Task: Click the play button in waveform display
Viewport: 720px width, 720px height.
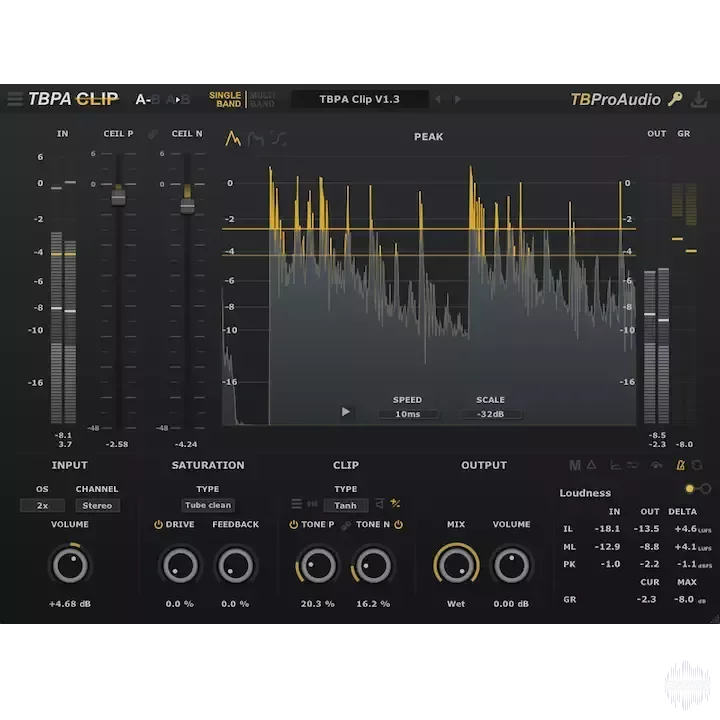Action: click(346, 411)
